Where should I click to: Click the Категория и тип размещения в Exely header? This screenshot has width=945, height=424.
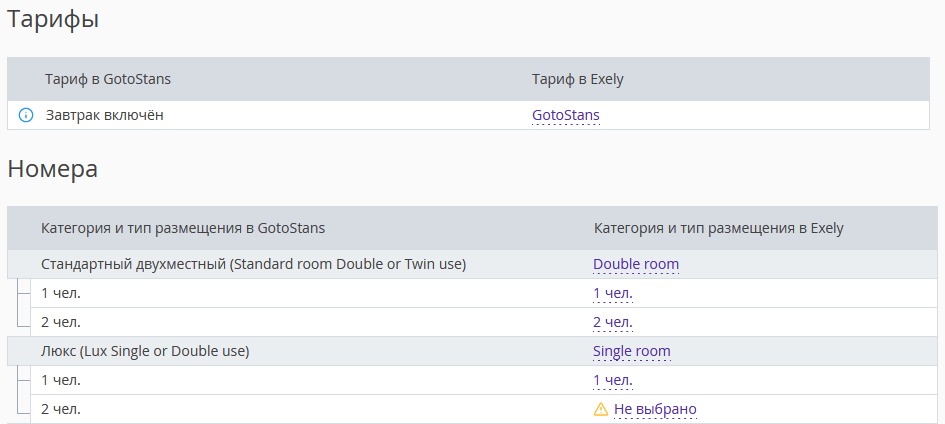(718, 228)
